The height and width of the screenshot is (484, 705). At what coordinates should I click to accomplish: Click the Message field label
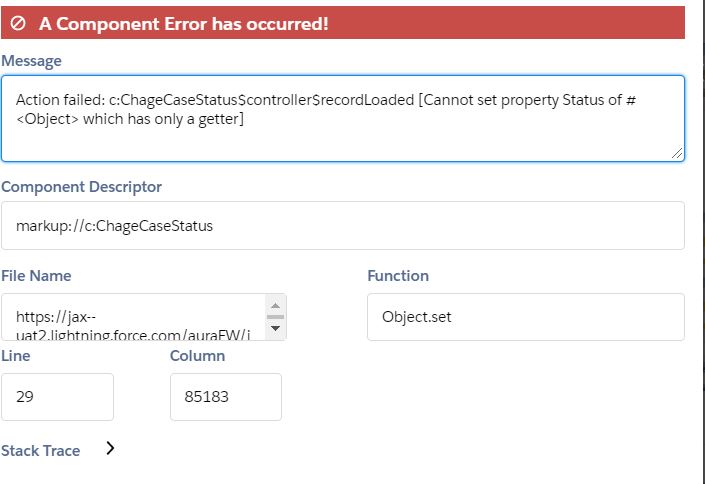click(x=31, y=61)
